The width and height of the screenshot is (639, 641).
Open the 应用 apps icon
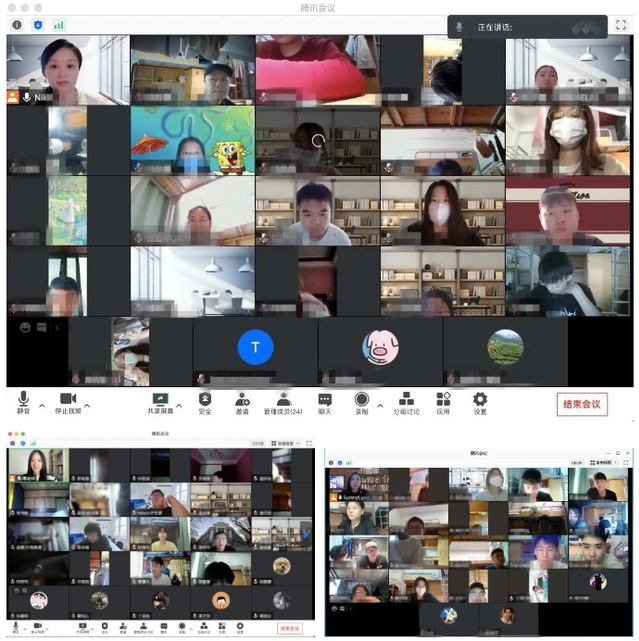point(444,402)
